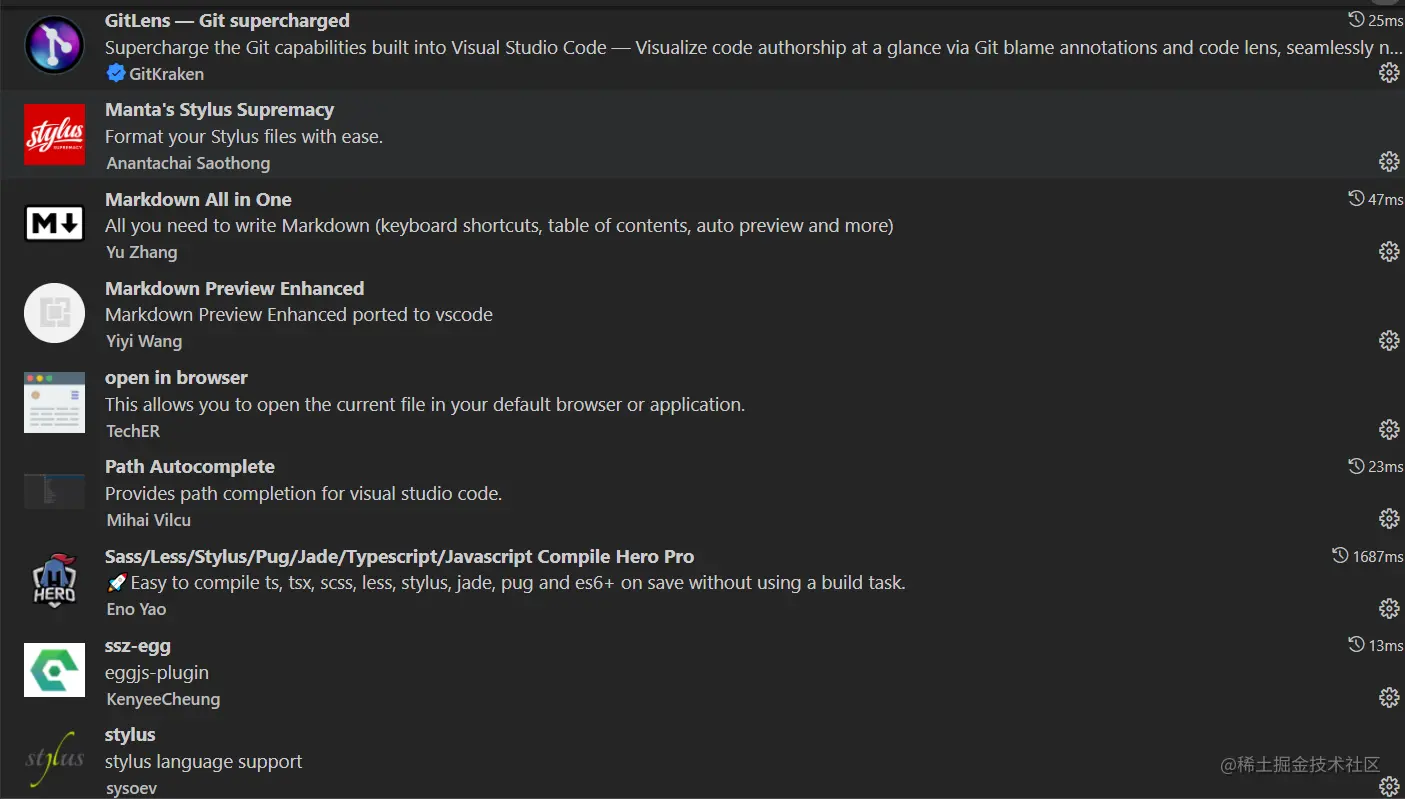
Task: Click the Compile Hero Pro shield icon
Action: [x=54, y=581]
